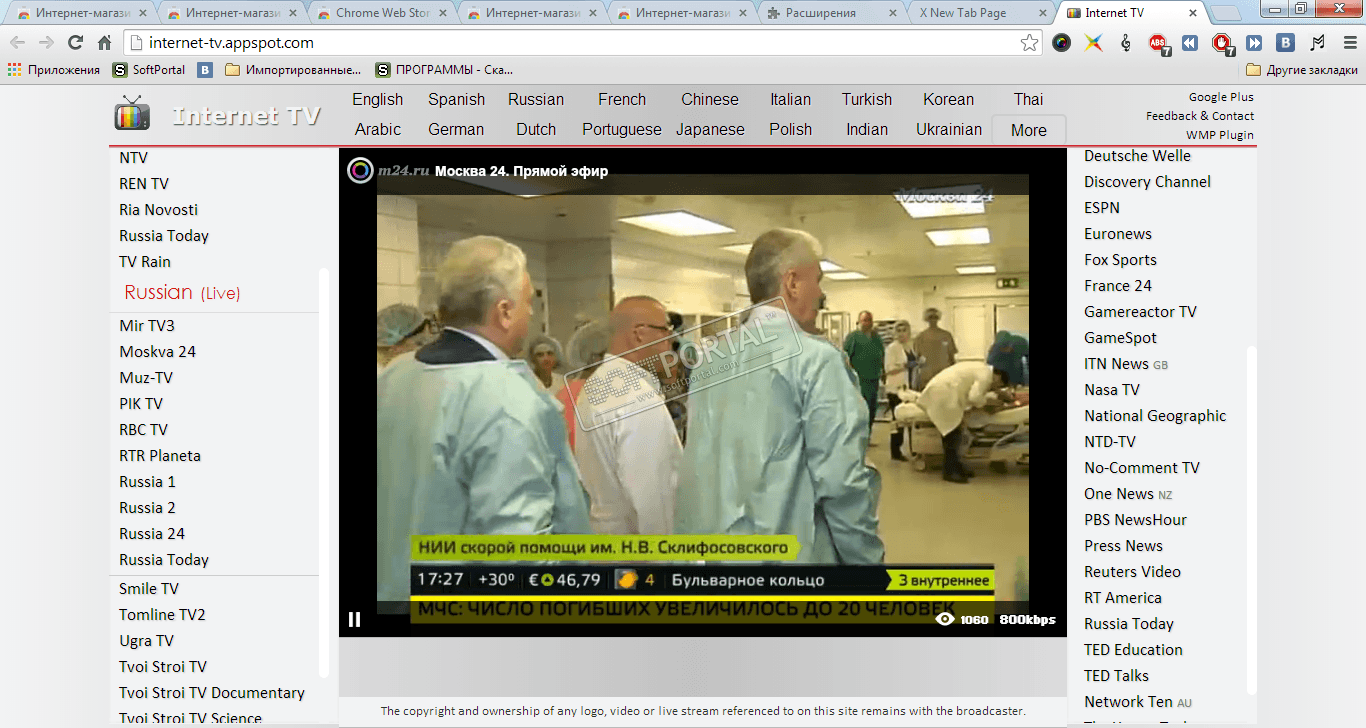Open the Приложения apps bookmark
Screen dimensions: 1366x728
tap(54, 70)
